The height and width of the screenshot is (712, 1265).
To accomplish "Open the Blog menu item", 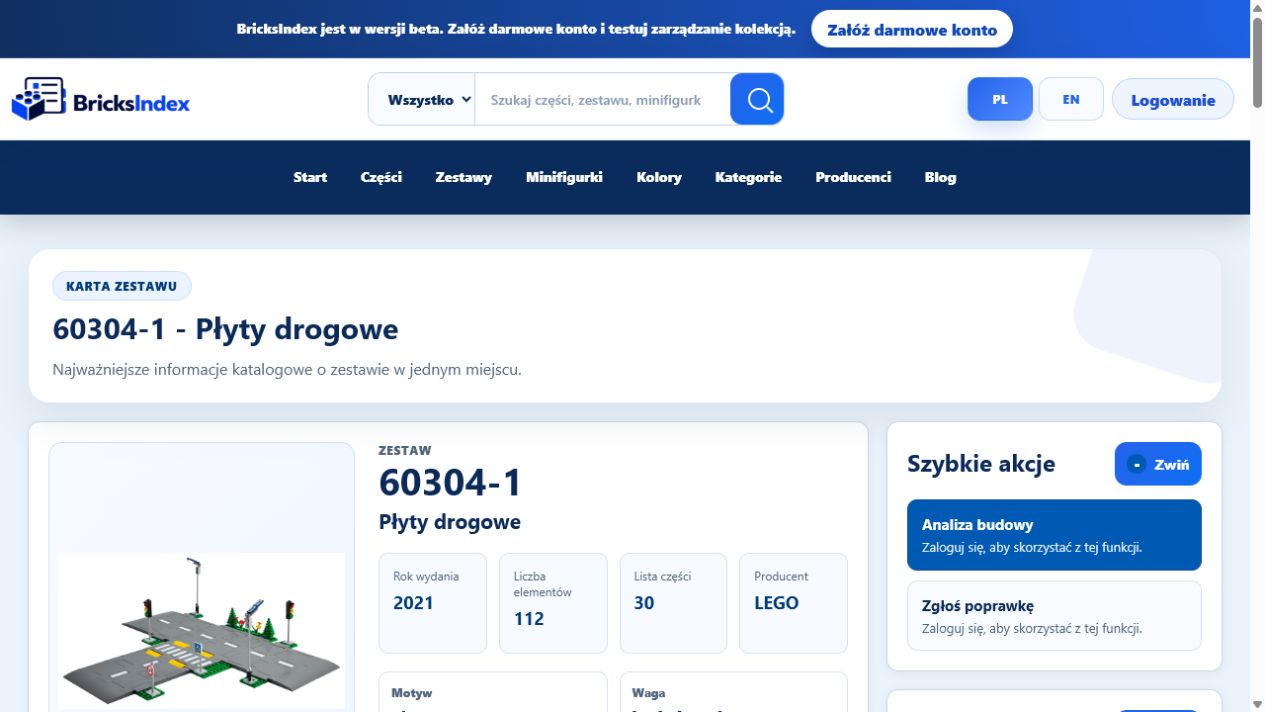I will [940, 177].
